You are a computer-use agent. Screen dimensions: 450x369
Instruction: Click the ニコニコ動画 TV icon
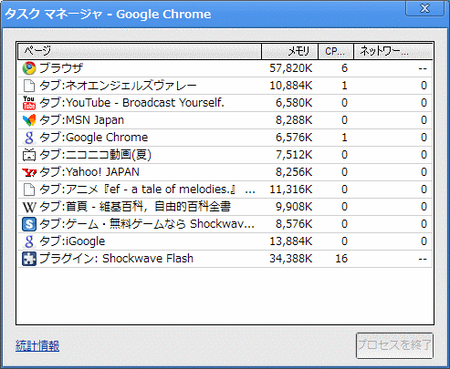coord(29,155)
